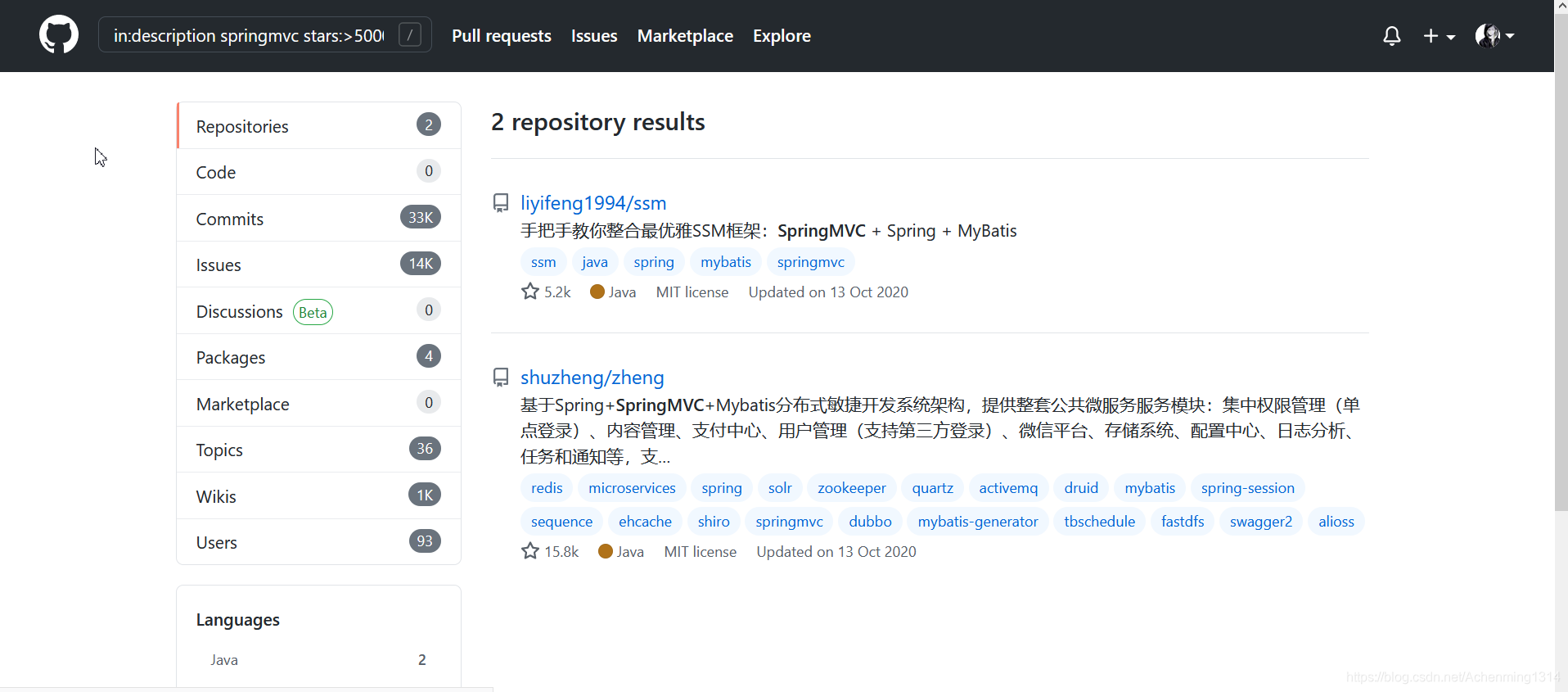Select Wikis result filter

tap(319, 496)
